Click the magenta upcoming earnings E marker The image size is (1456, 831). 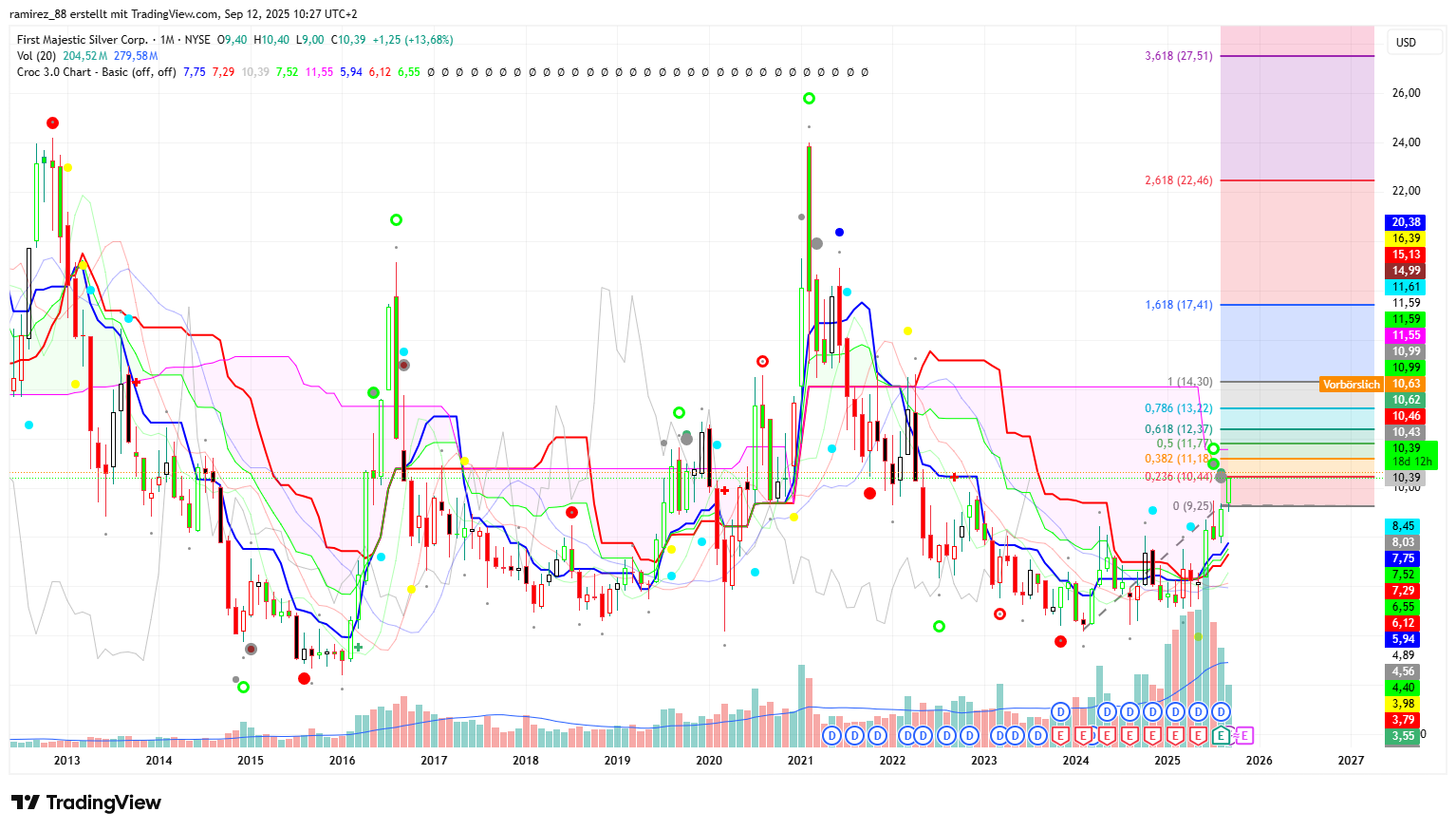(1245, 735)
